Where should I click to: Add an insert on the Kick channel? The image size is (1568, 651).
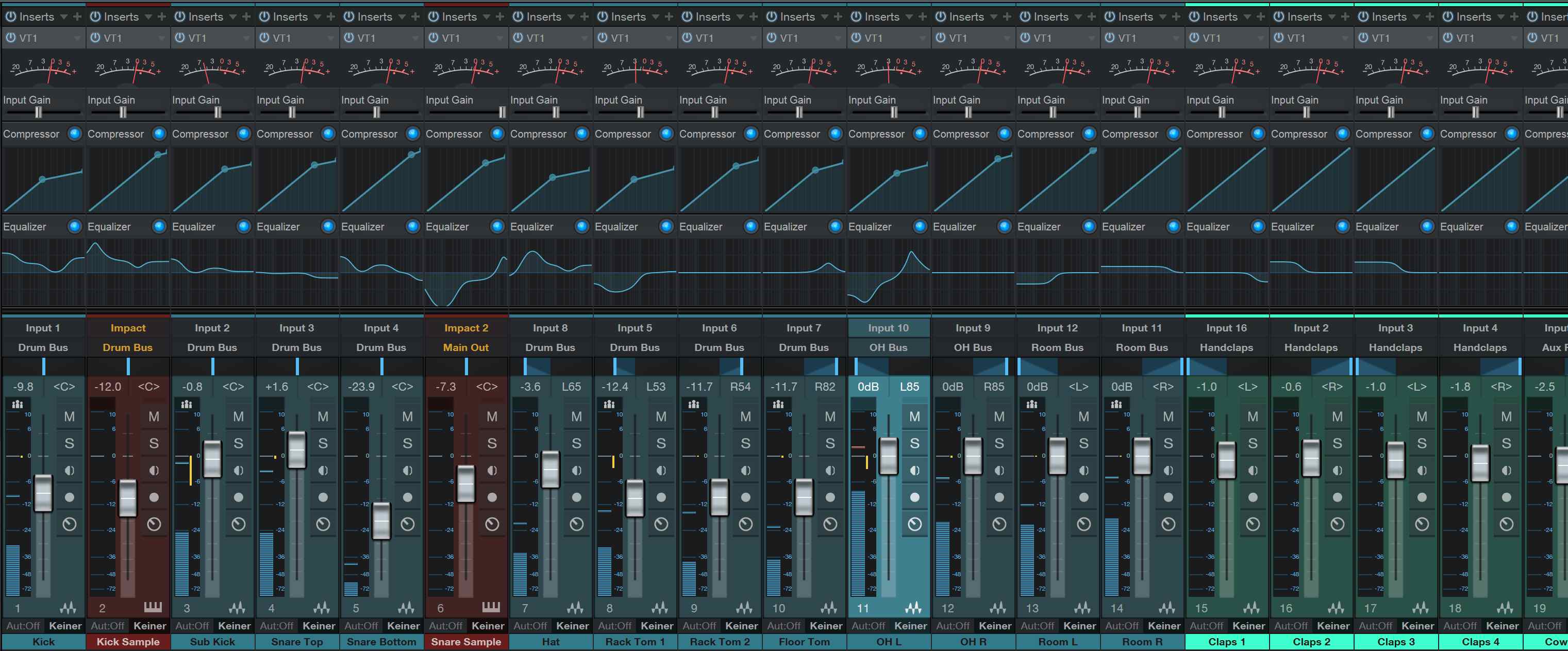(77, 17)
